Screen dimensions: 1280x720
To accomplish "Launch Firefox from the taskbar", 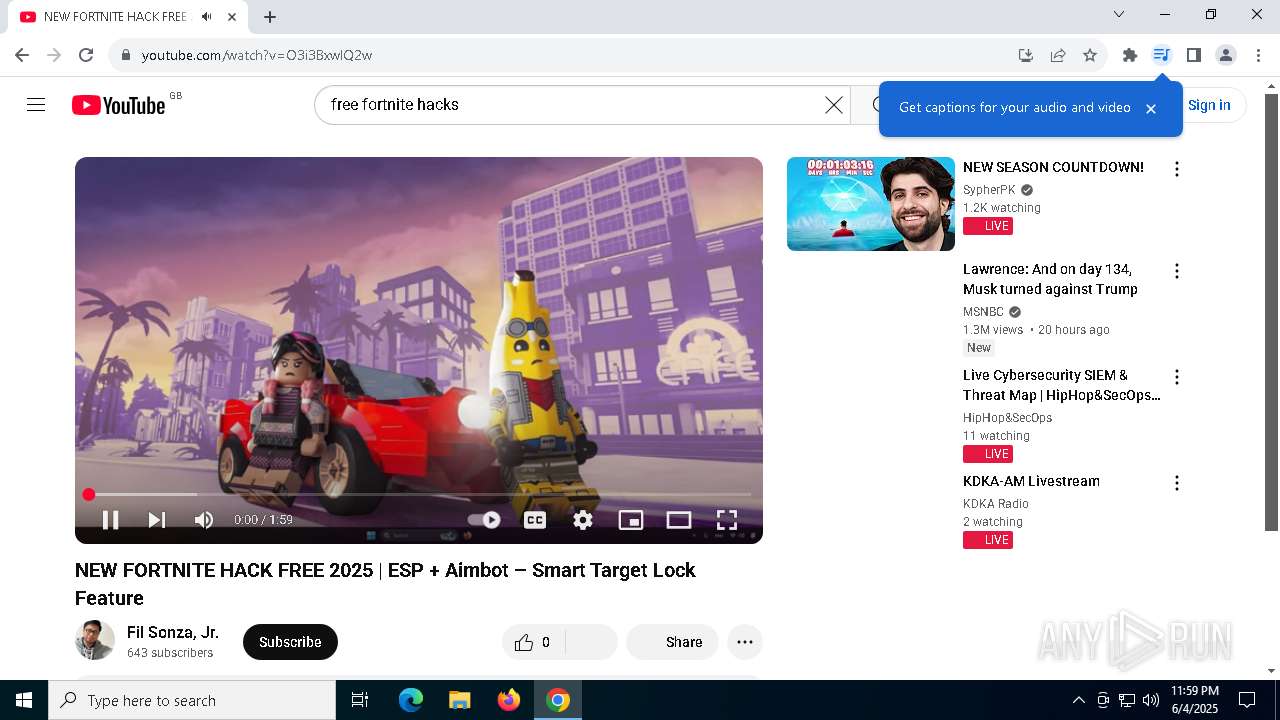I will tap(509, 700).
